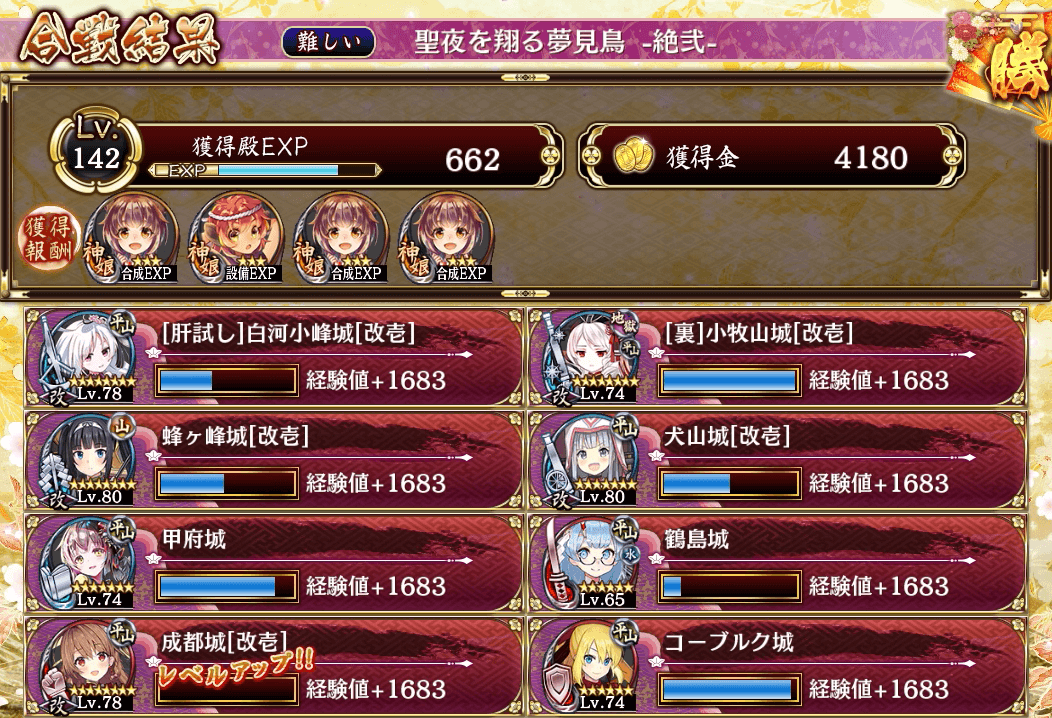Screen dimensions: 1052x718
Task: Select the 設備EXP reward portrait
Action: tap(237, 237)
